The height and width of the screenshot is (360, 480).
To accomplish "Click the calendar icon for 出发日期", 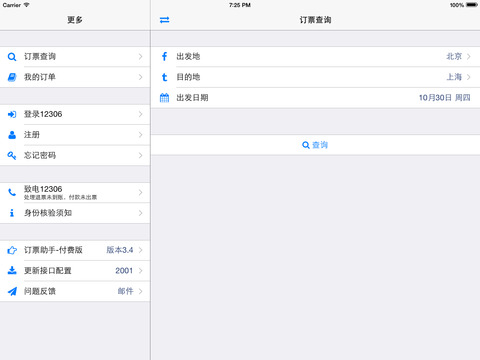I will (x=164, y=98).
